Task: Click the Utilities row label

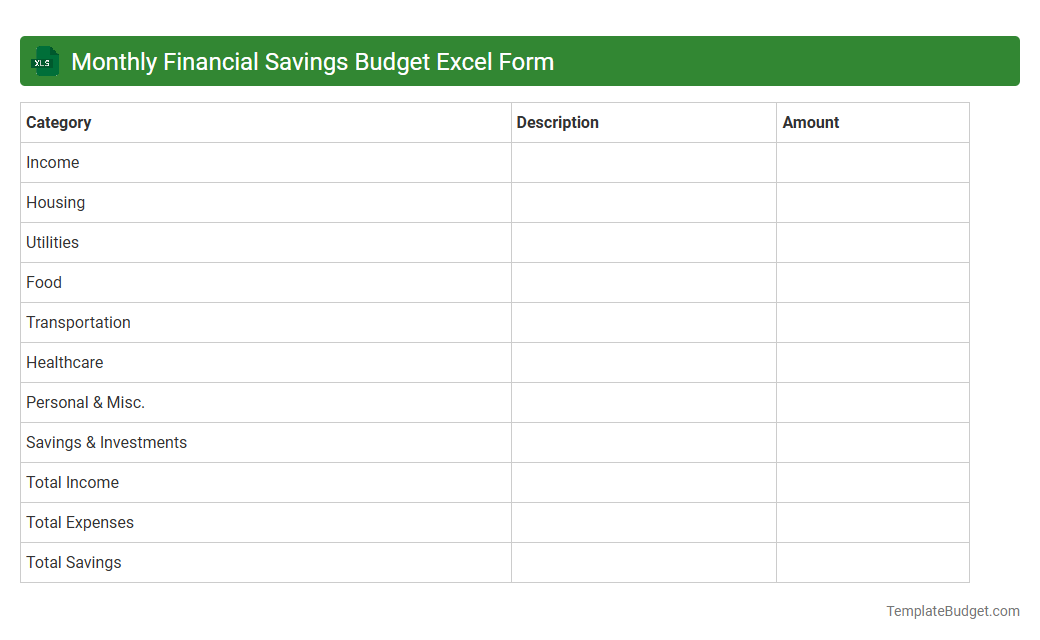Action: point(52,242)
